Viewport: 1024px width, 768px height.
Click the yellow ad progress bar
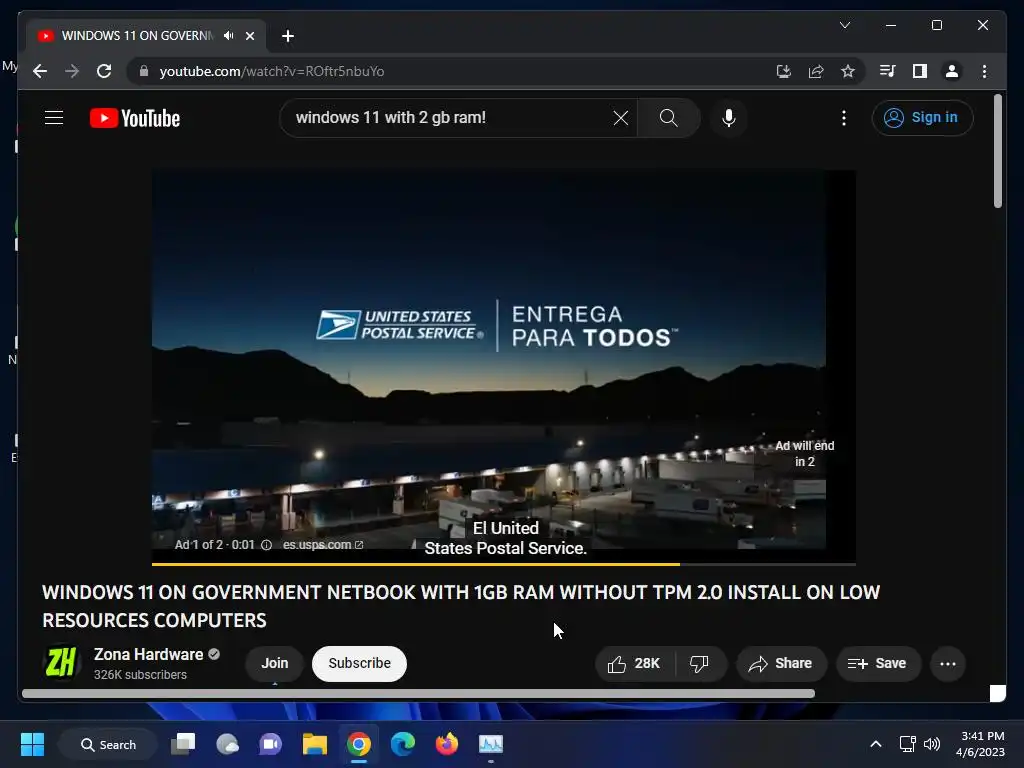pos(415,564)
